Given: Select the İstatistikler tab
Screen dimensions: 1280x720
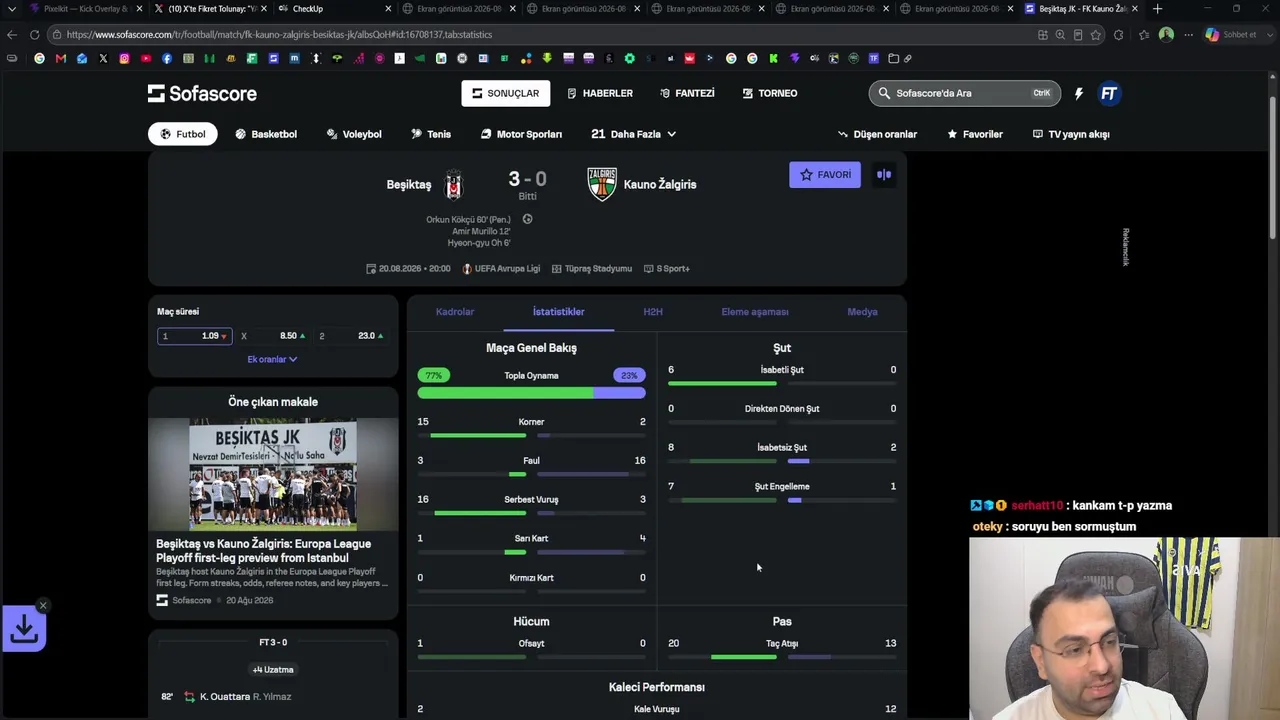Looking at the screenshot, I should tap(558, 312).
